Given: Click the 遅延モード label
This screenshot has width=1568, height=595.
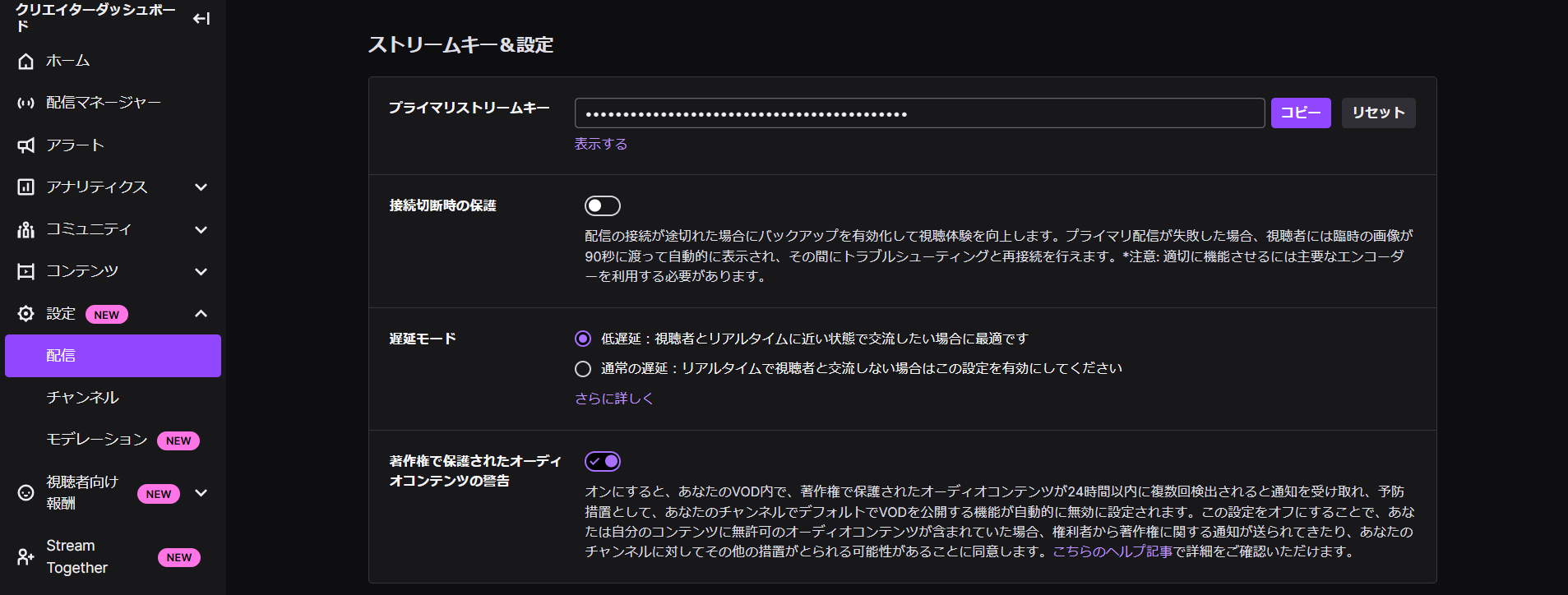Looking at the screenshot, I should coord(423,339).
